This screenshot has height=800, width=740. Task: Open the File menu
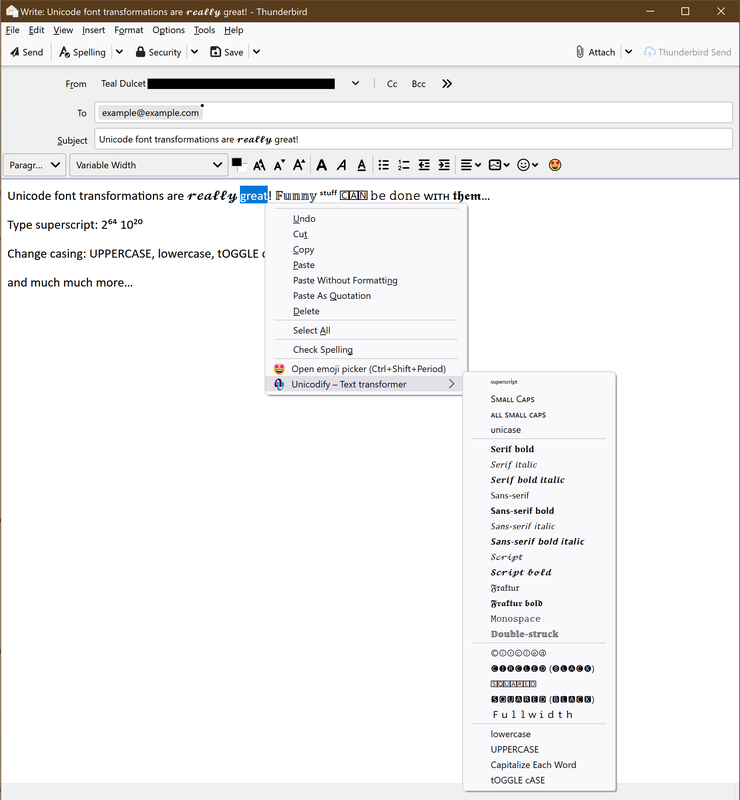(x=12, y=30)
